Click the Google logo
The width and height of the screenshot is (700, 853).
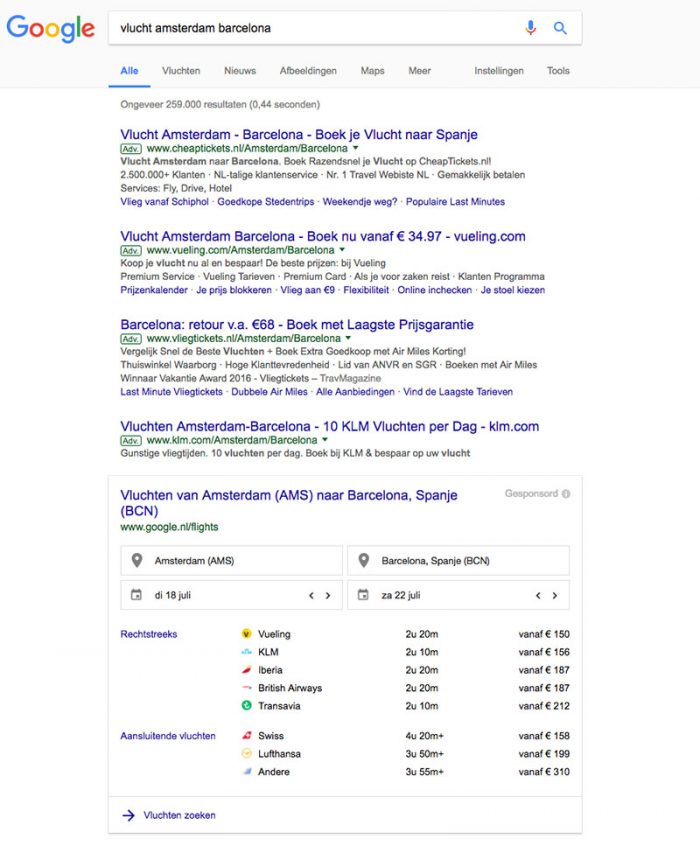coord(50,29)
